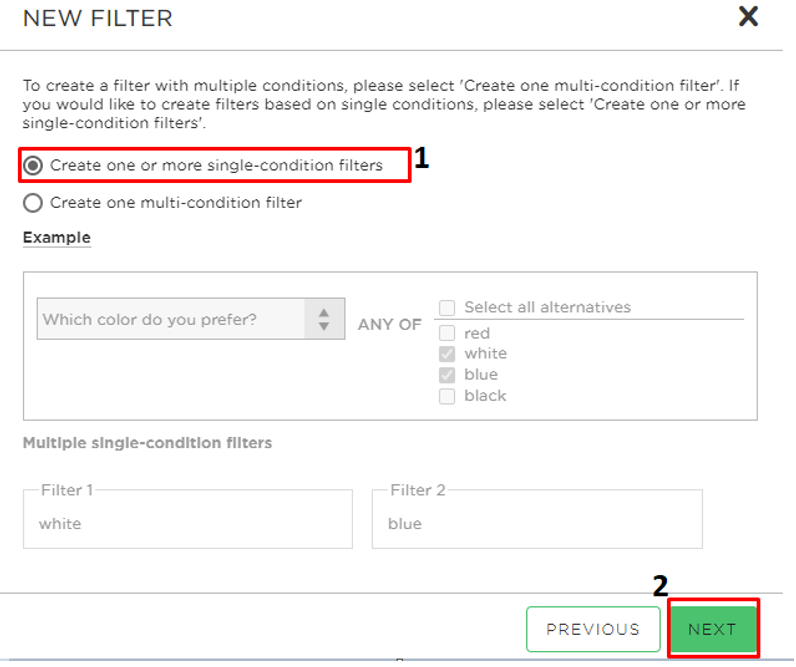Uncheck the 'blue' checkbox
The width and height of the screenshot is (796, 667).
[x=447, y=375]
